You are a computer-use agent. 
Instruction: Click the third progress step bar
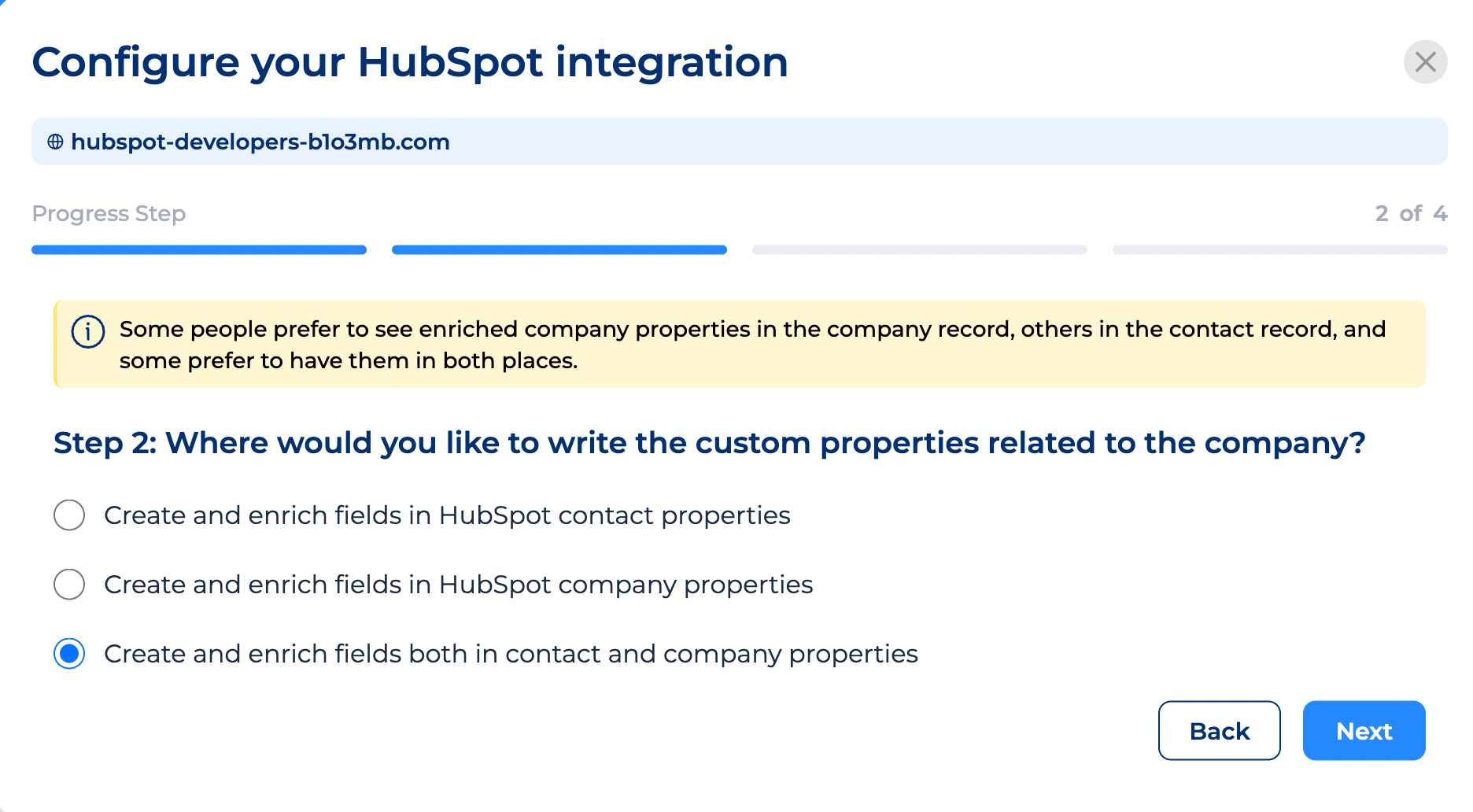[919, 250]
